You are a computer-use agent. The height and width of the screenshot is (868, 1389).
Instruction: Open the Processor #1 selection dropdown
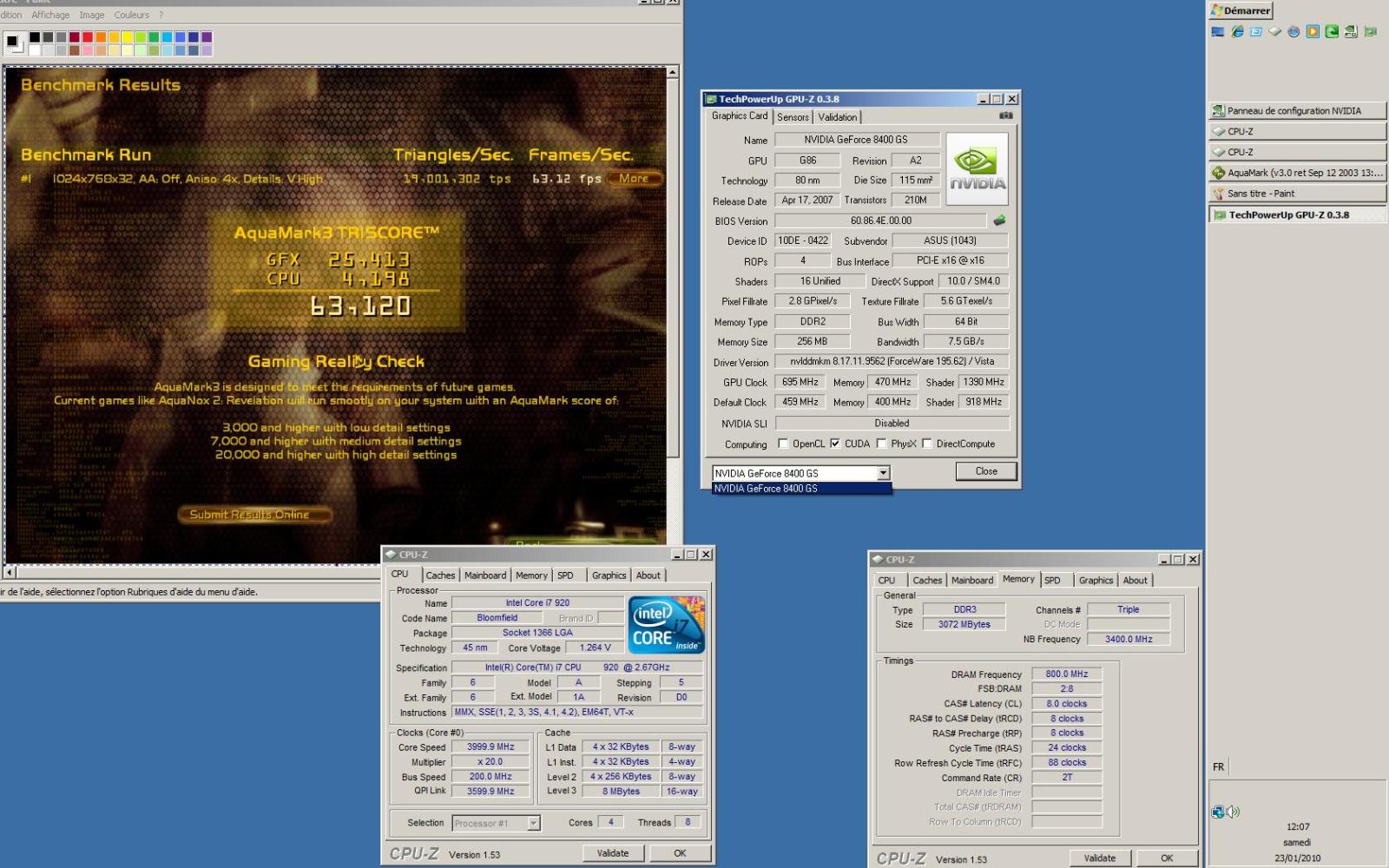pyautogui.click(x=534, y=823)
